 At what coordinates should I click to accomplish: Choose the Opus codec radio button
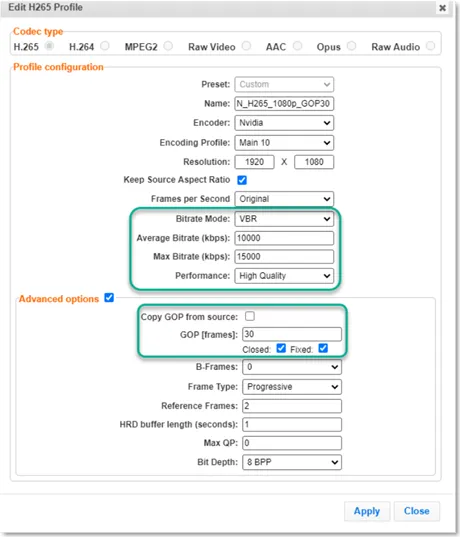(x=351, y=46)
